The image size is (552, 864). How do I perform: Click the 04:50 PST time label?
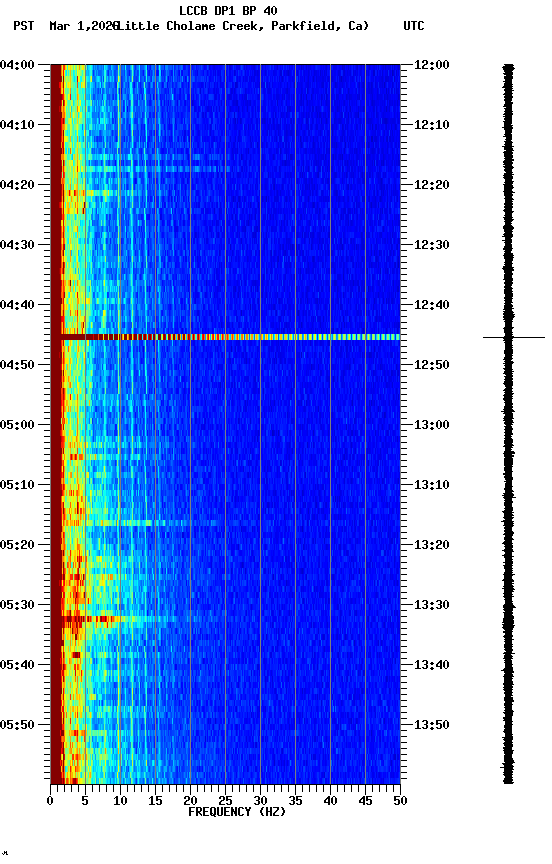coord(17,365)
